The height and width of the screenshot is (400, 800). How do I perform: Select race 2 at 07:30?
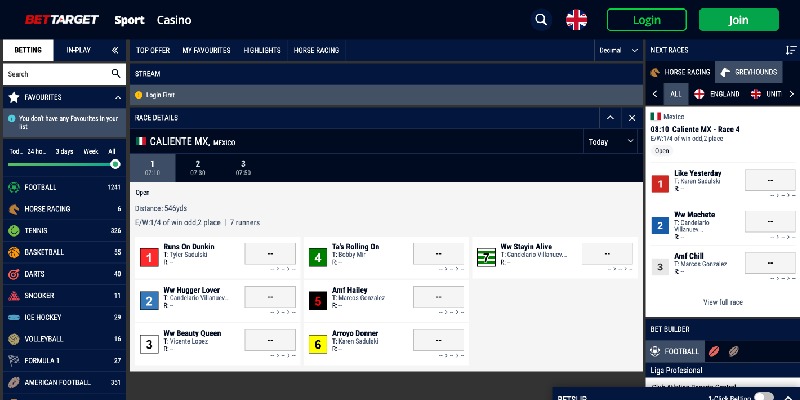click(x=197, y=167)
